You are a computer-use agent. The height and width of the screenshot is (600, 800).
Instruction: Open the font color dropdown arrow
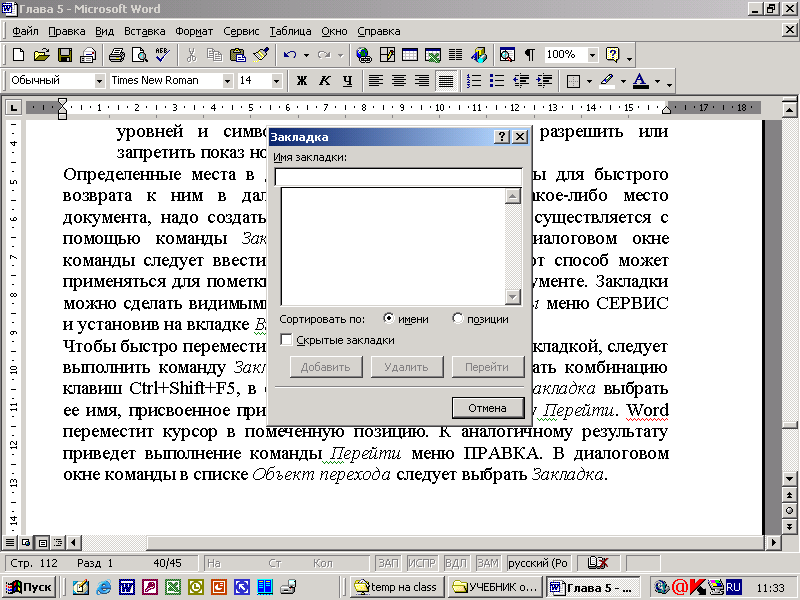[x=657, y=81]
